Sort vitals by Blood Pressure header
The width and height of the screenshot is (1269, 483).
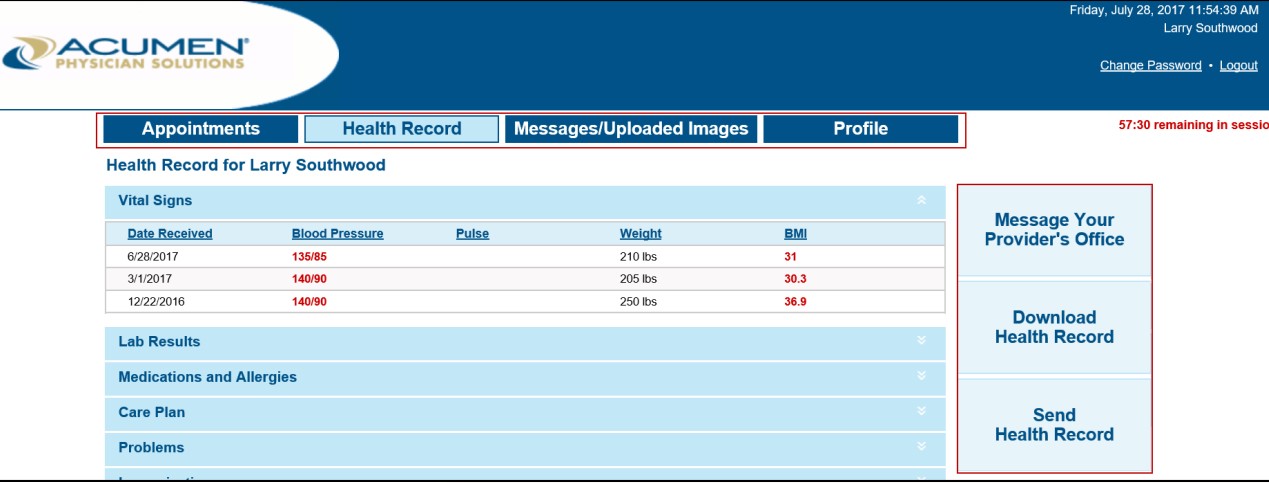tap(337, 234)
